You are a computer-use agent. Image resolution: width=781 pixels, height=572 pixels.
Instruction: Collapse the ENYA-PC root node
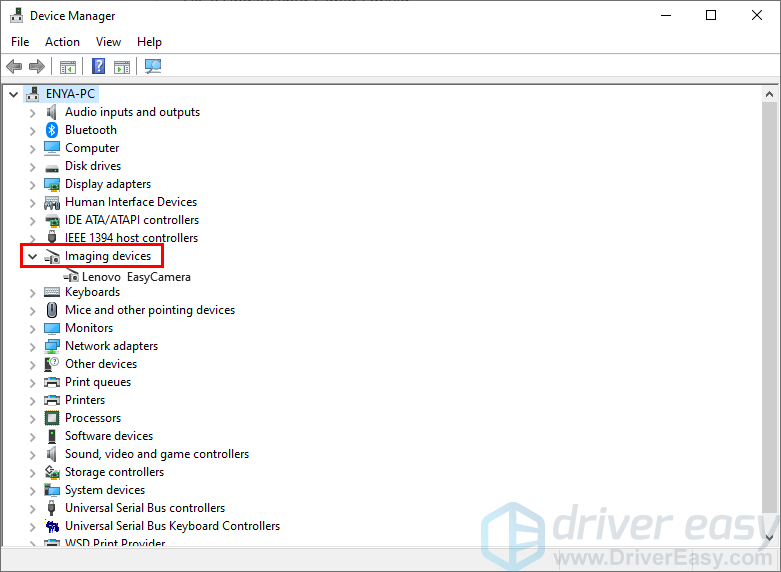[13, 94]
